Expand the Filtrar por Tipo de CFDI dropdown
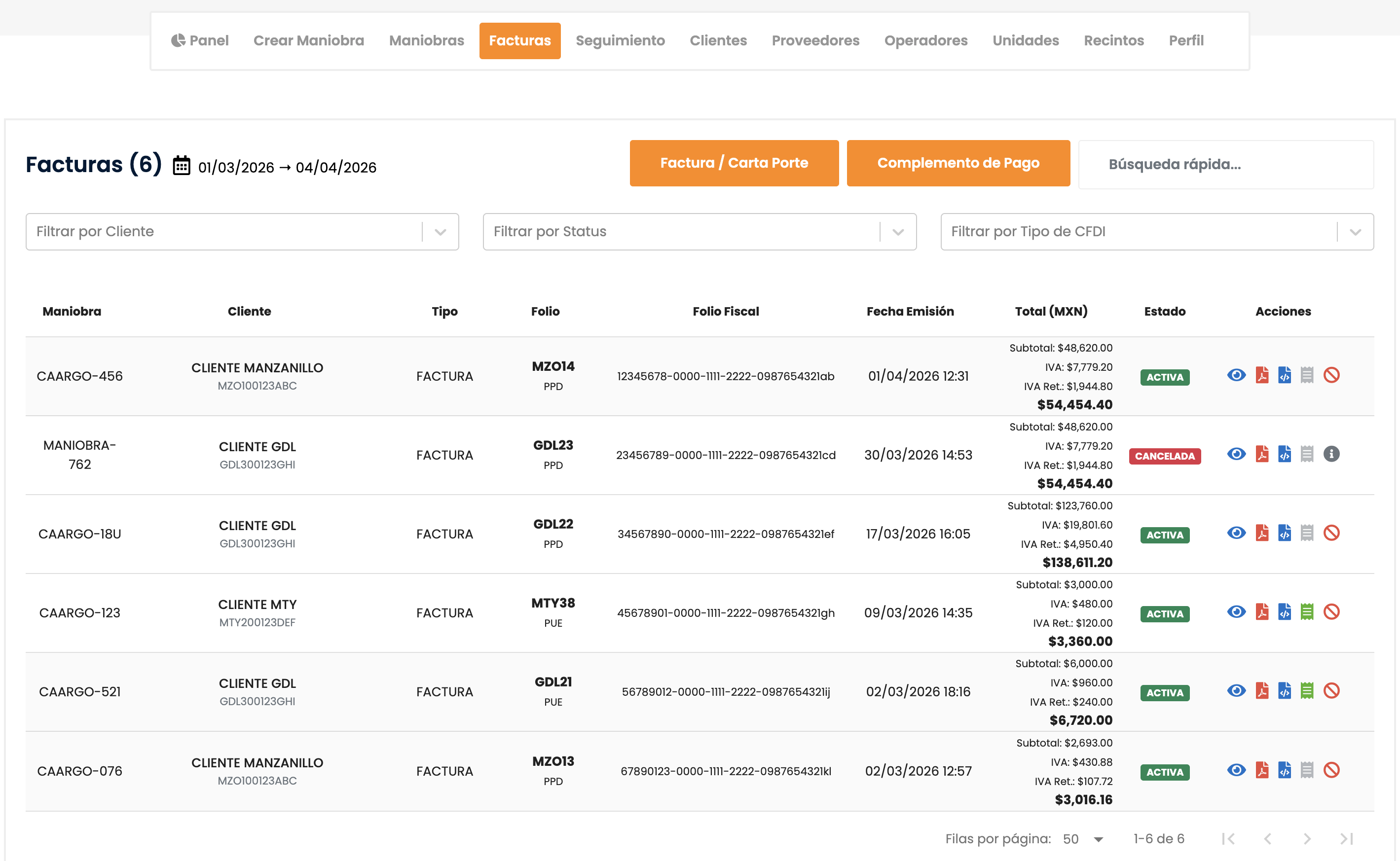 (1355, 232)
